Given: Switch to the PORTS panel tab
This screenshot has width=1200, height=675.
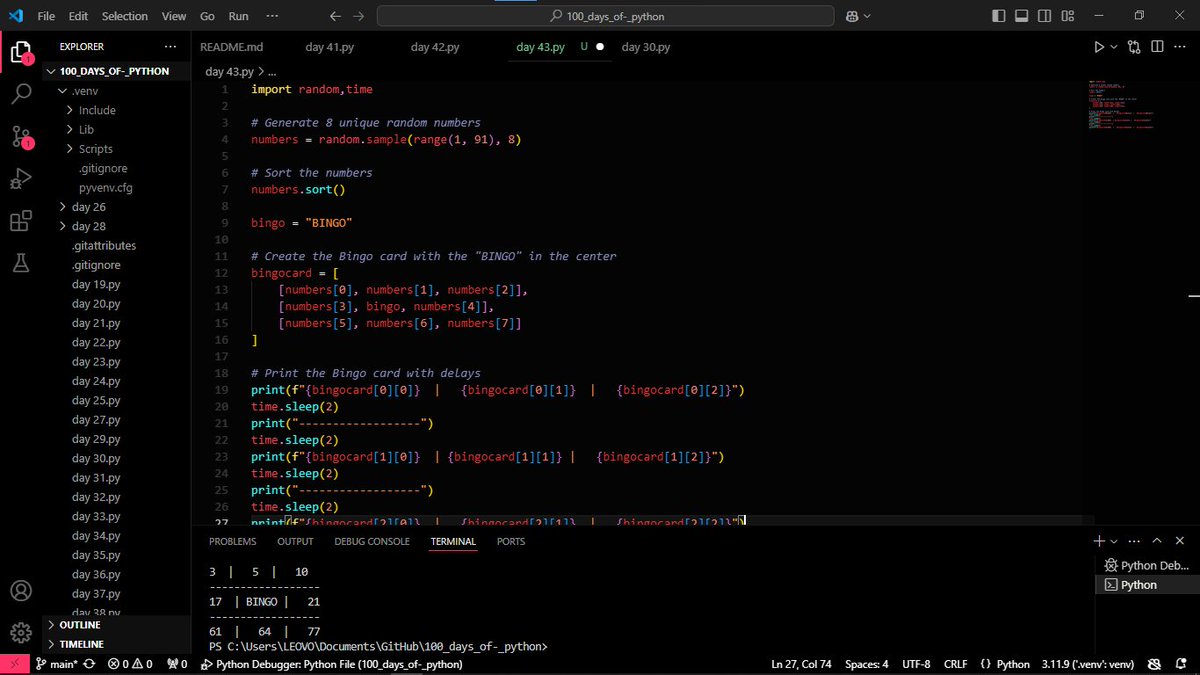Looking at the screenshot, I should pos(511,541).
